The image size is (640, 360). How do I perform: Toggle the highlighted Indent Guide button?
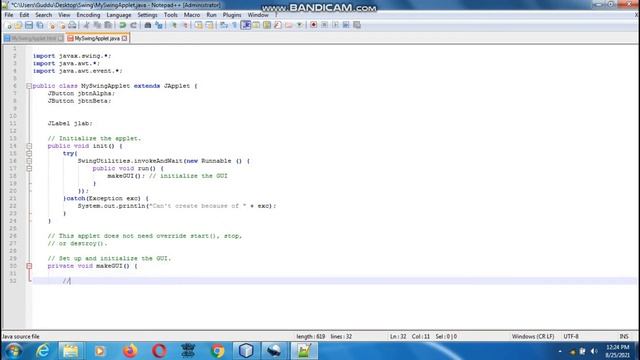[x=246, y=25]
